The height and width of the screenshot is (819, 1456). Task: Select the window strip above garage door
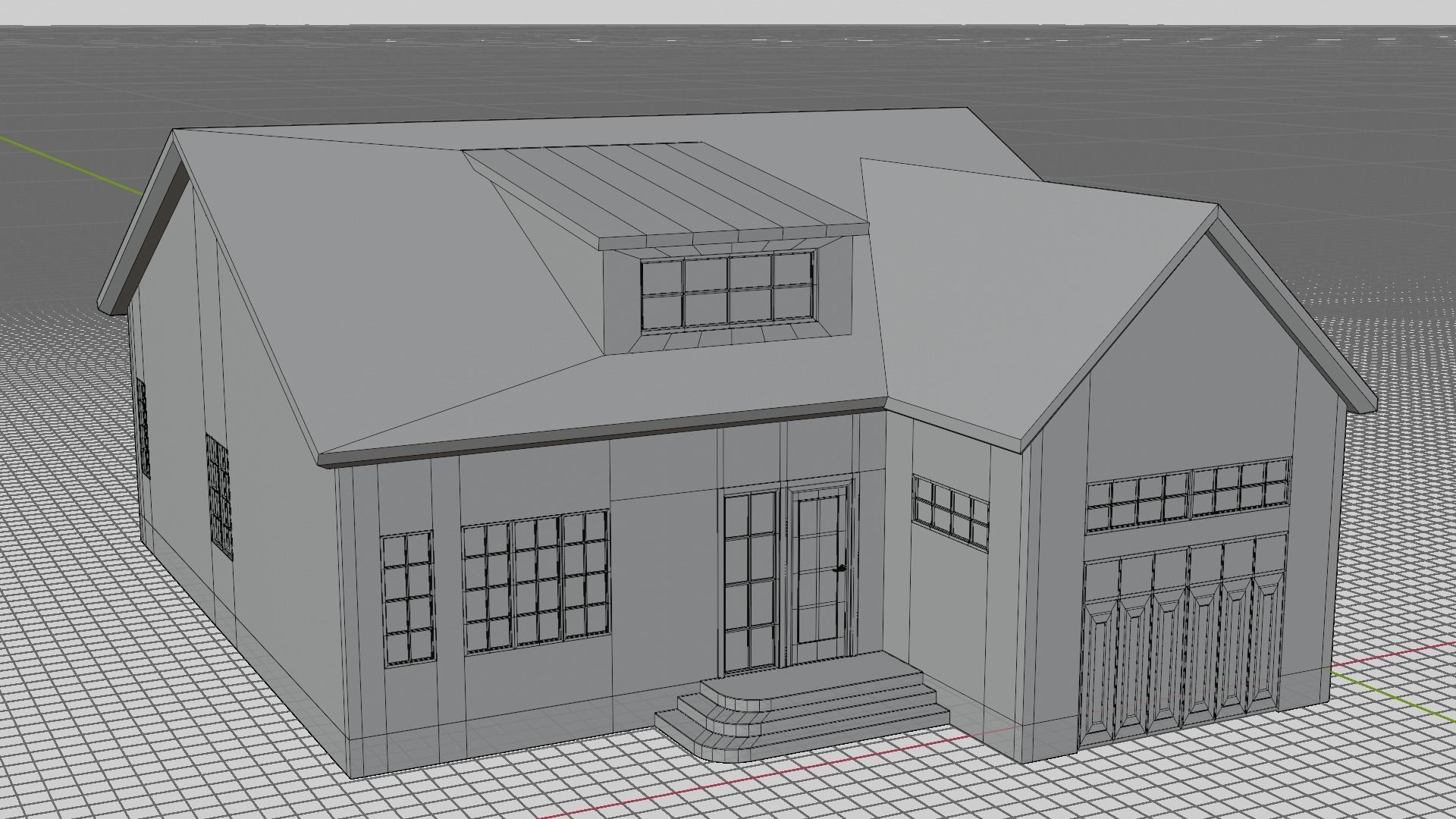click(1188, 494)
